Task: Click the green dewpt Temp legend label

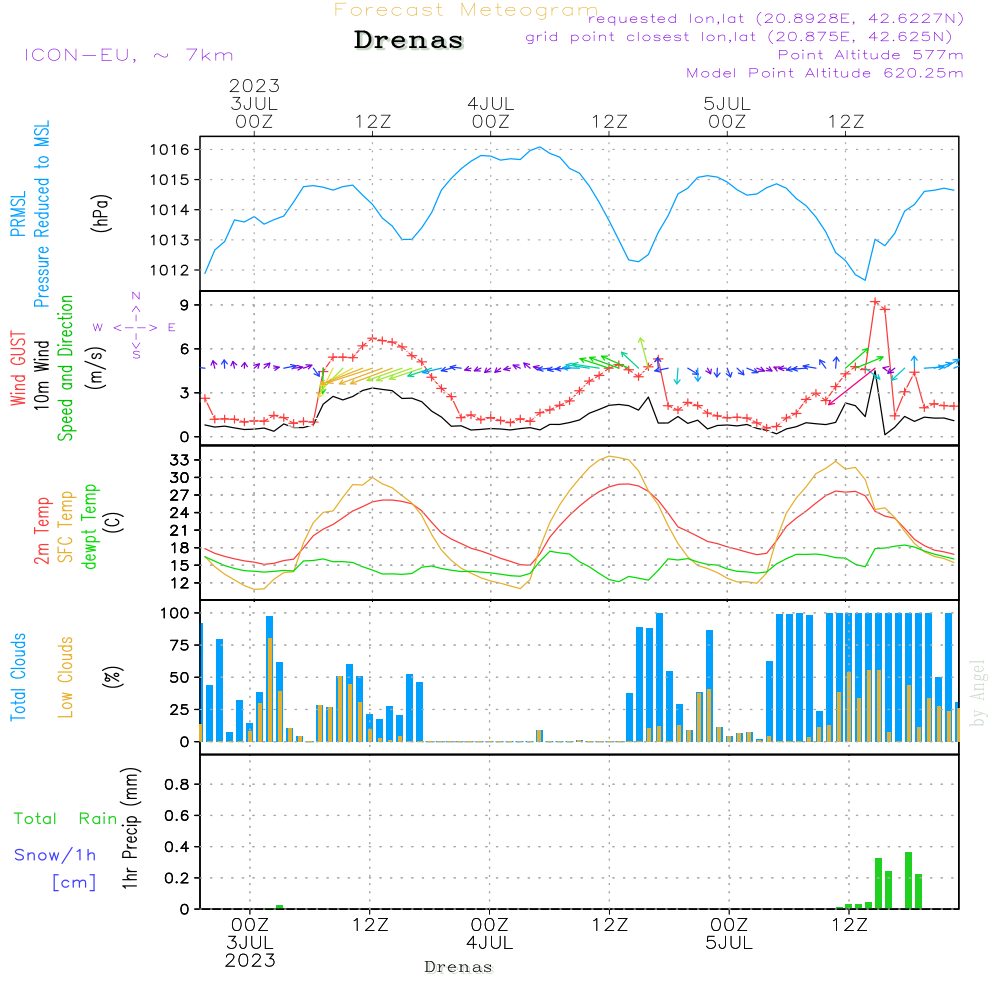Action: (90, 527)
